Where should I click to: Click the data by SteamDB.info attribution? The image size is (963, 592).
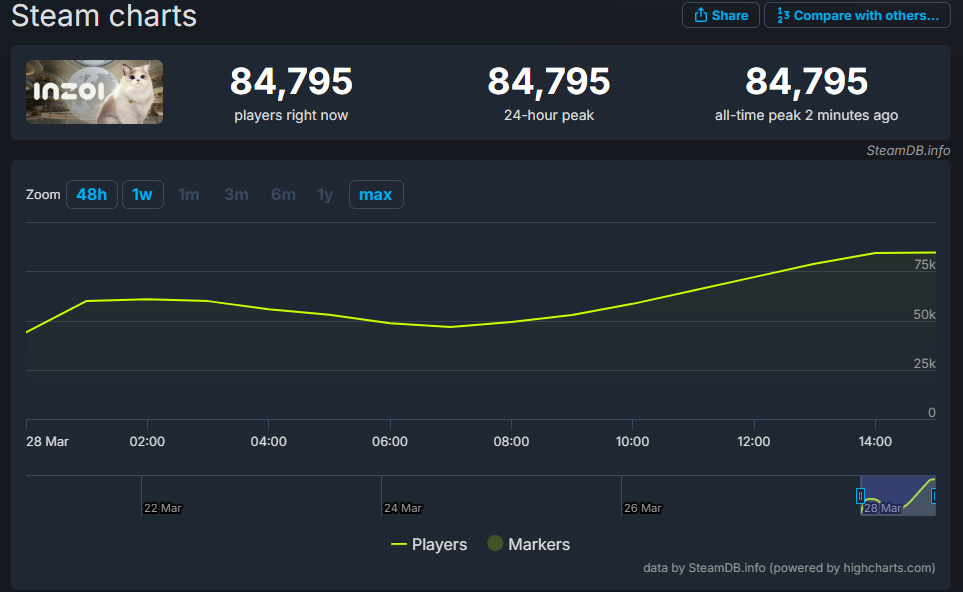(x=789, y=567)
